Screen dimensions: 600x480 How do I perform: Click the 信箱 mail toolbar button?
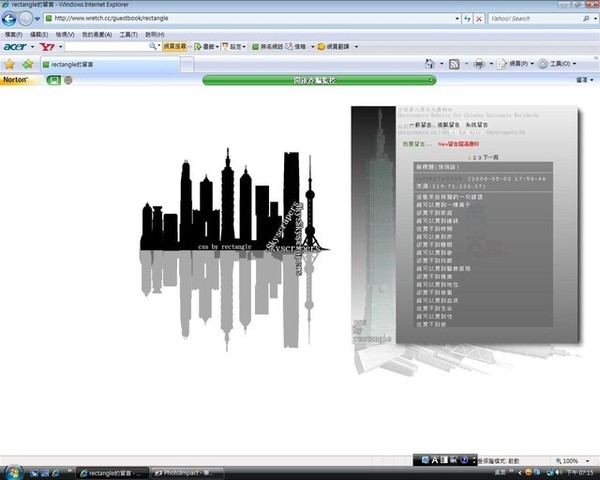click(296, 47)
